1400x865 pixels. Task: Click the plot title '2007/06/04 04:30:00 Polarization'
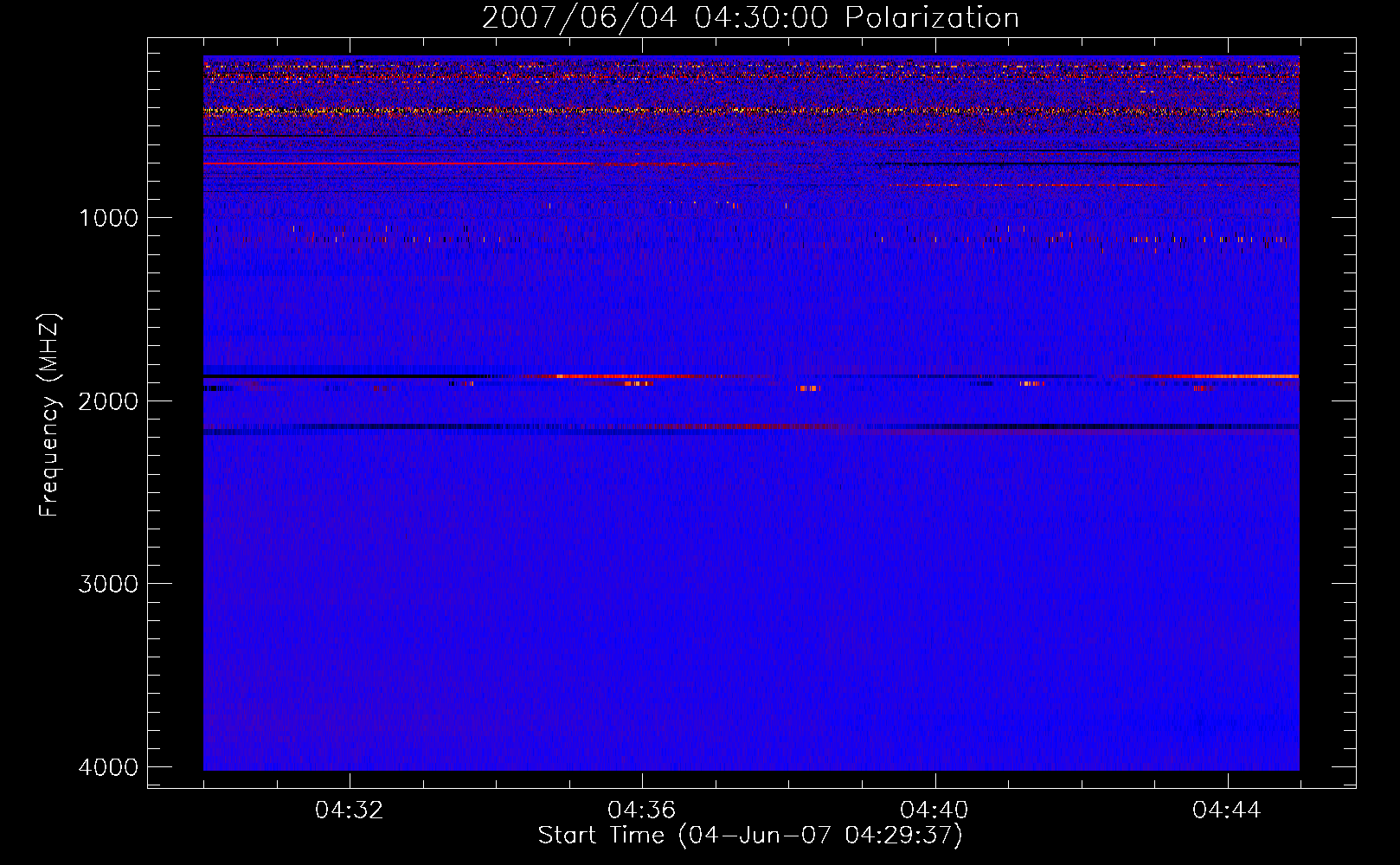point(750,18)
